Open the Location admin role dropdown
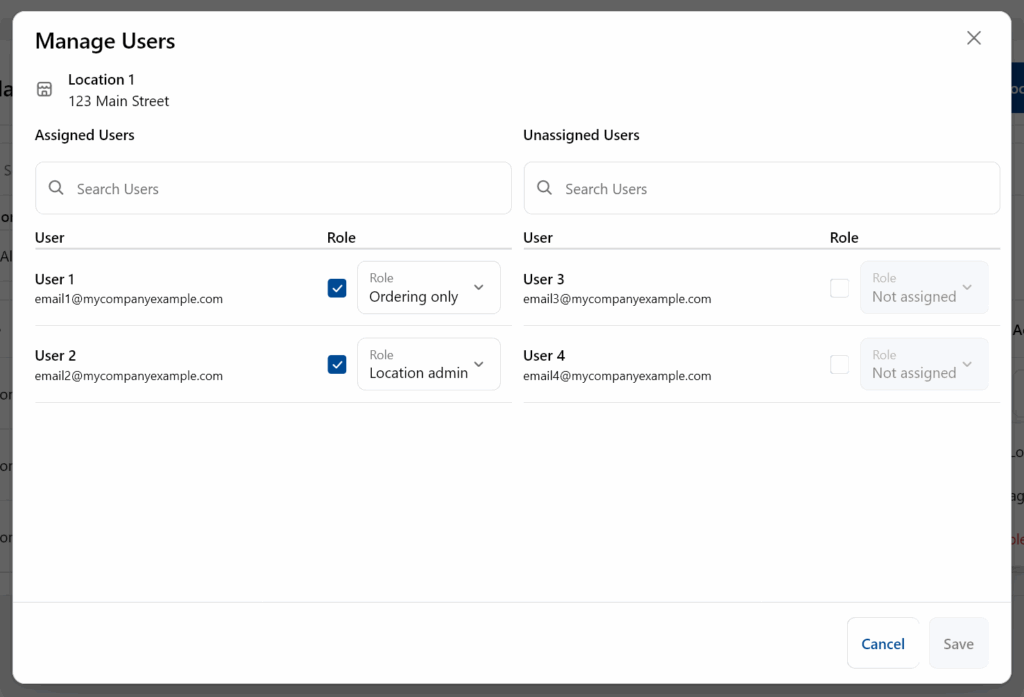1024x697 pixels. pyautogui.click(x=428, y=364)
